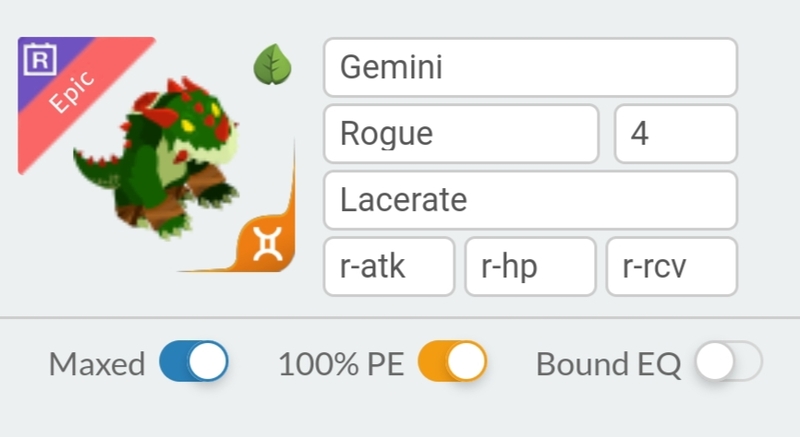Click the Bound EQ label text
Screen dimensions: 800x437
coord(608,364)
